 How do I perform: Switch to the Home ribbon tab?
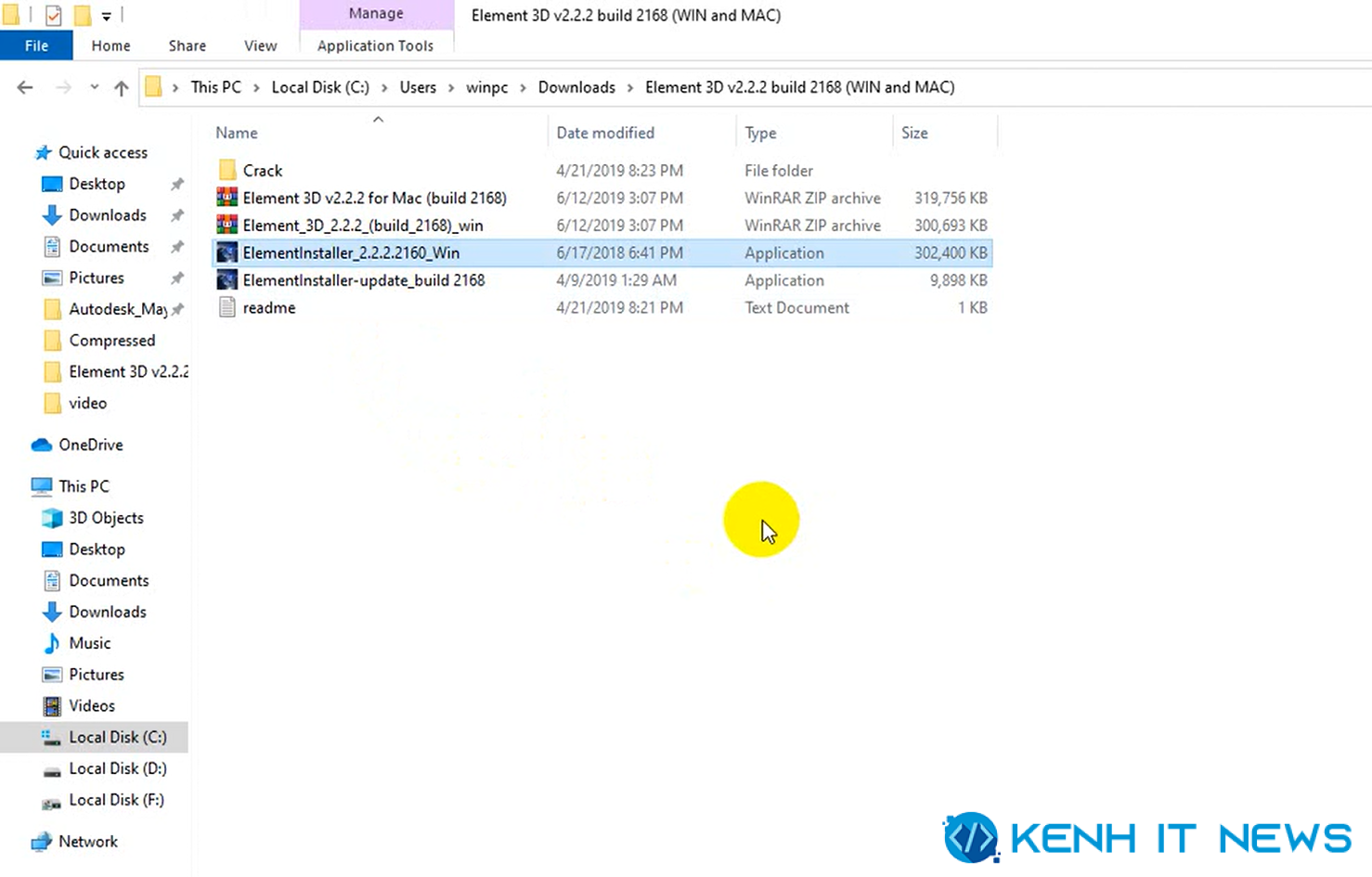pyautogui.click(x=110, y=45)
